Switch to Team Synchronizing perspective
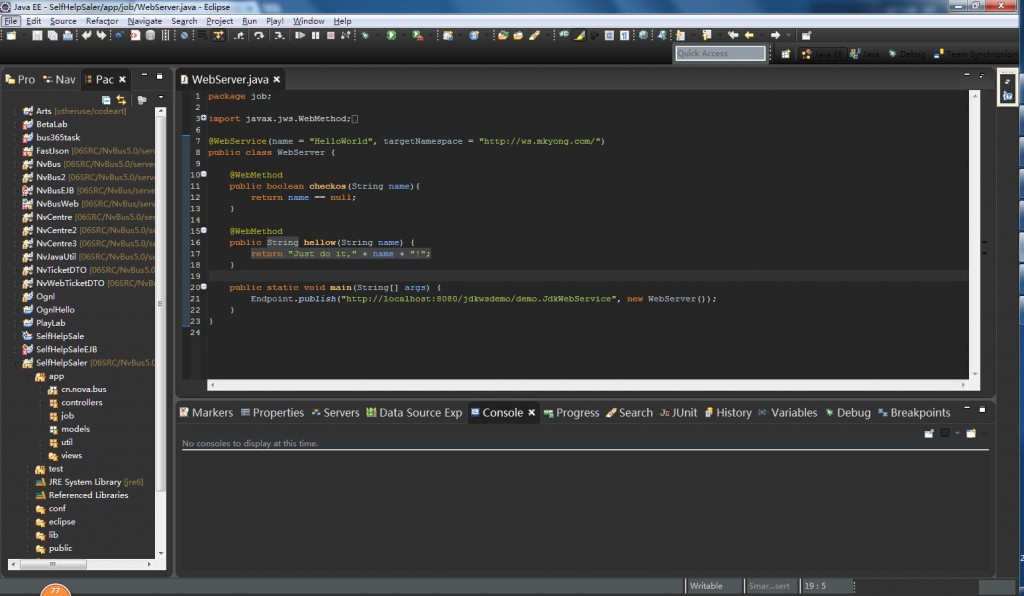This screenshot has width=1024, height=596. (x=974, y=54)
